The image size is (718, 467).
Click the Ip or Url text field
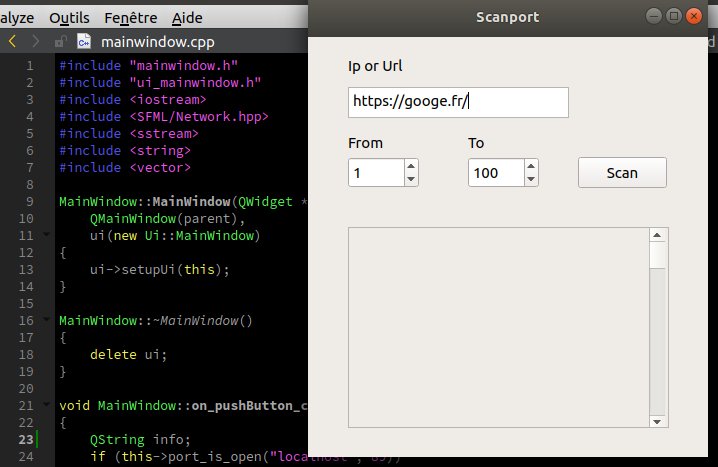(x=458, y=102)
